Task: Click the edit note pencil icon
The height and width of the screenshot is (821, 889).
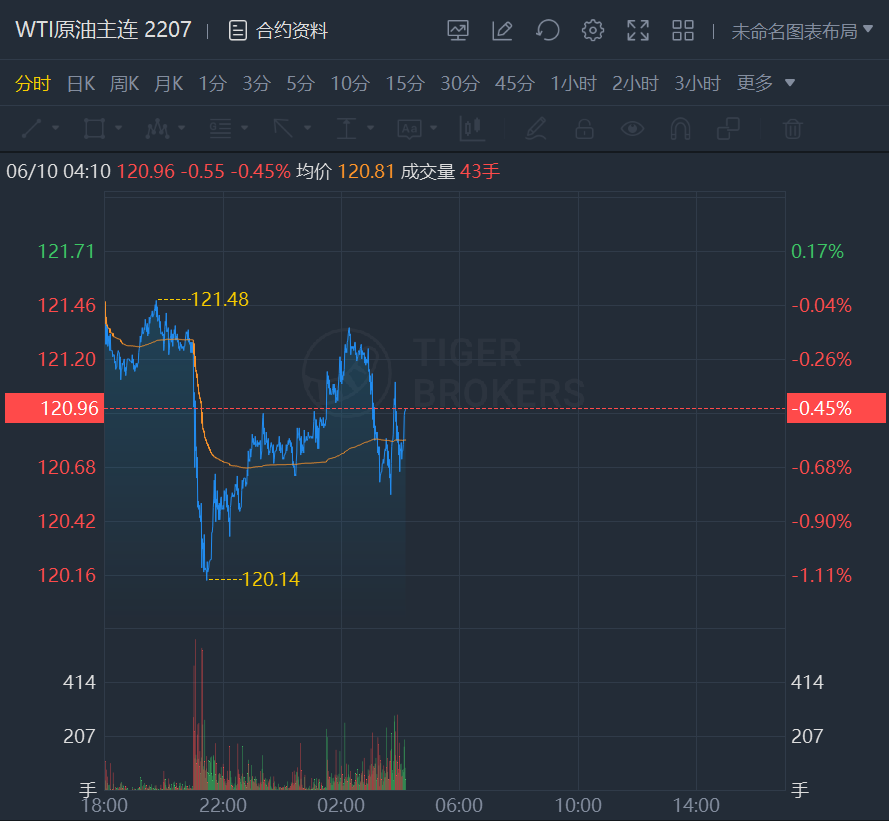Action: click(502, 31)
